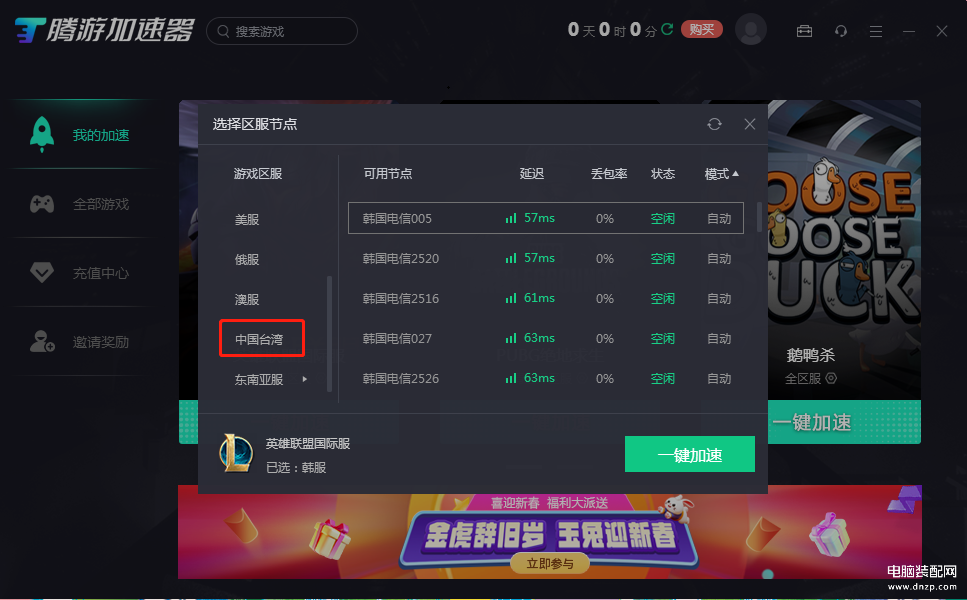Click the League of Legends game icon

pos(236,453)
